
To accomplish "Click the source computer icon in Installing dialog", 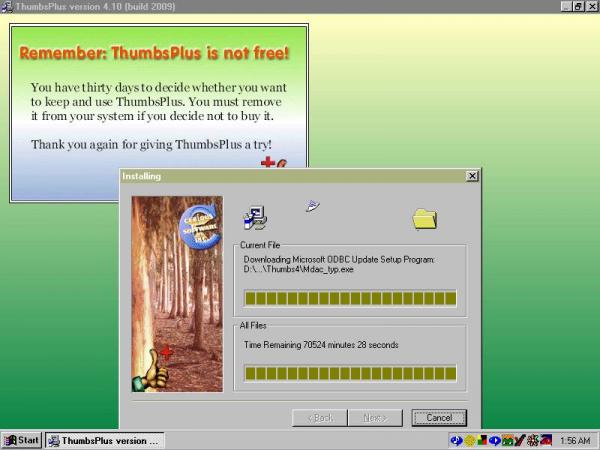I will click(x=255, y=218).
